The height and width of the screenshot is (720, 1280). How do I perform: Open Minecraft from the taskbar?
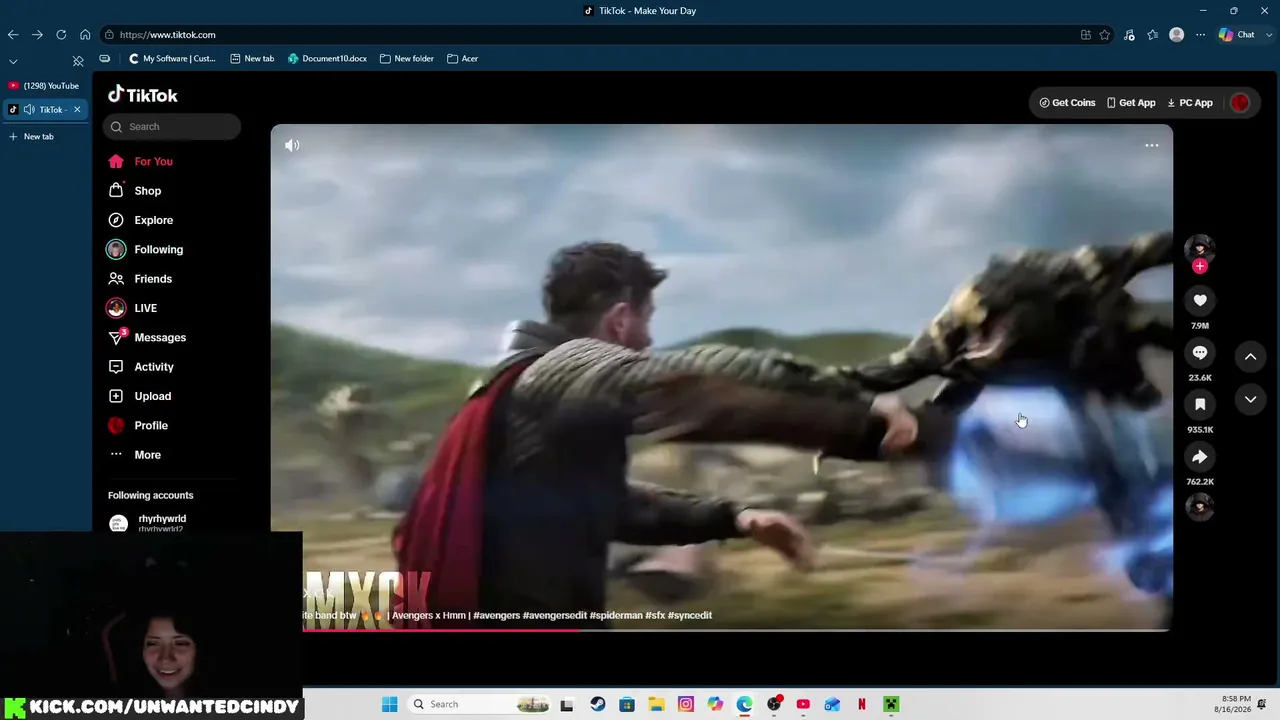[891, 704]
